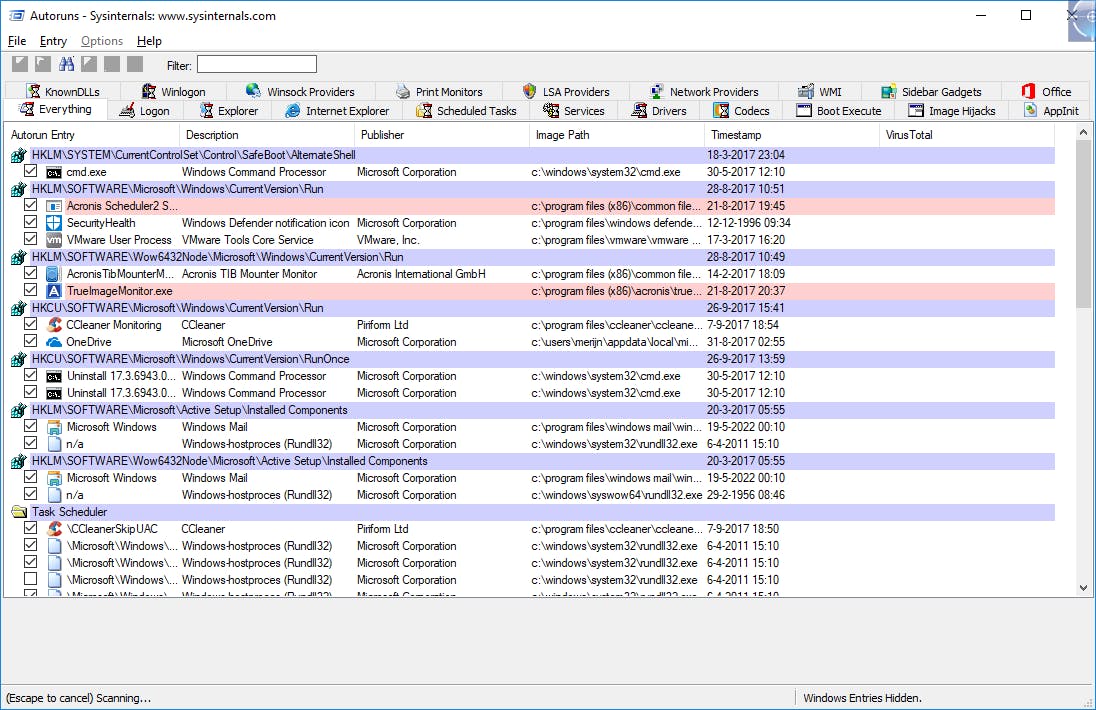Click the Microsoft Windows Mail entry icon
The height and width of the screenshot is (710, 1096).
(53, 426)
